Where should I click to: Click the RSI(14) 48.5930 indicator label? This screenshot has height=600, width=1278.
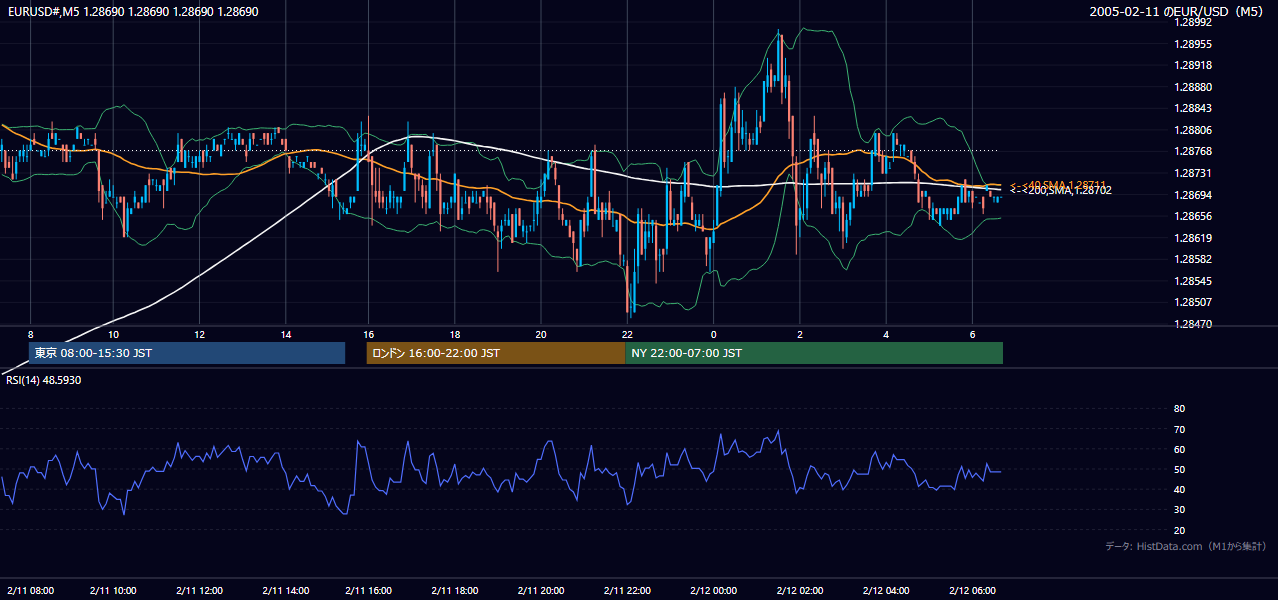pos(44,380)
